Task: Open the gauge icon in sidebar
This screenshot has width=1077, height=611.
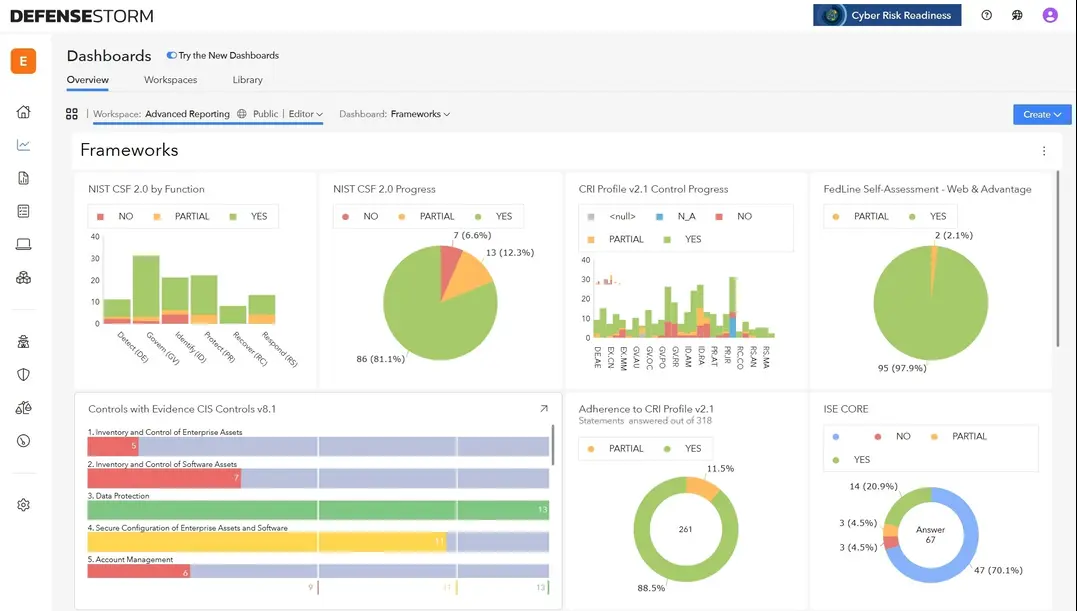Action: pyautogui.click(x=23, y=441)
